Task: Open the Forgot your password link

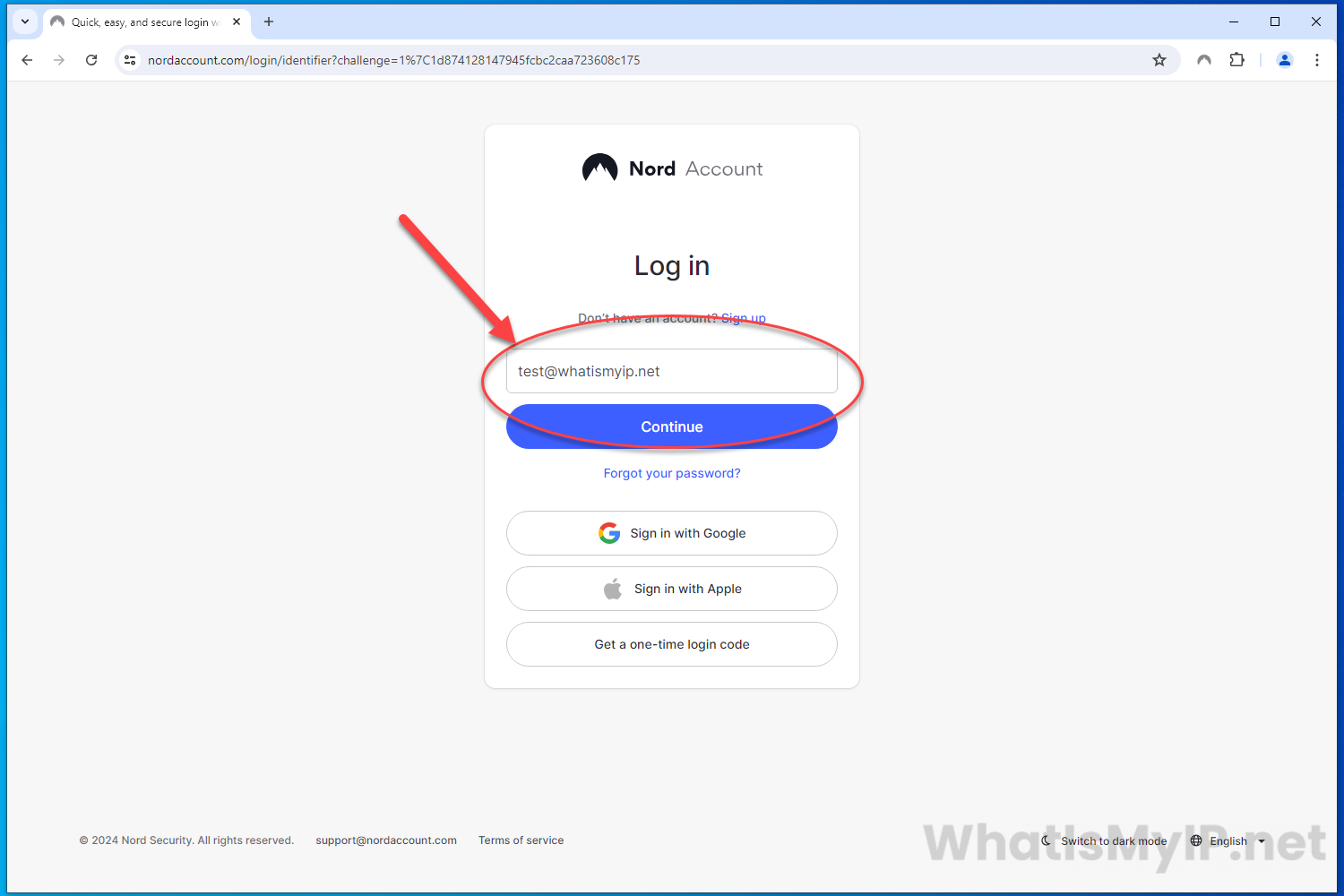Action: 672,473
